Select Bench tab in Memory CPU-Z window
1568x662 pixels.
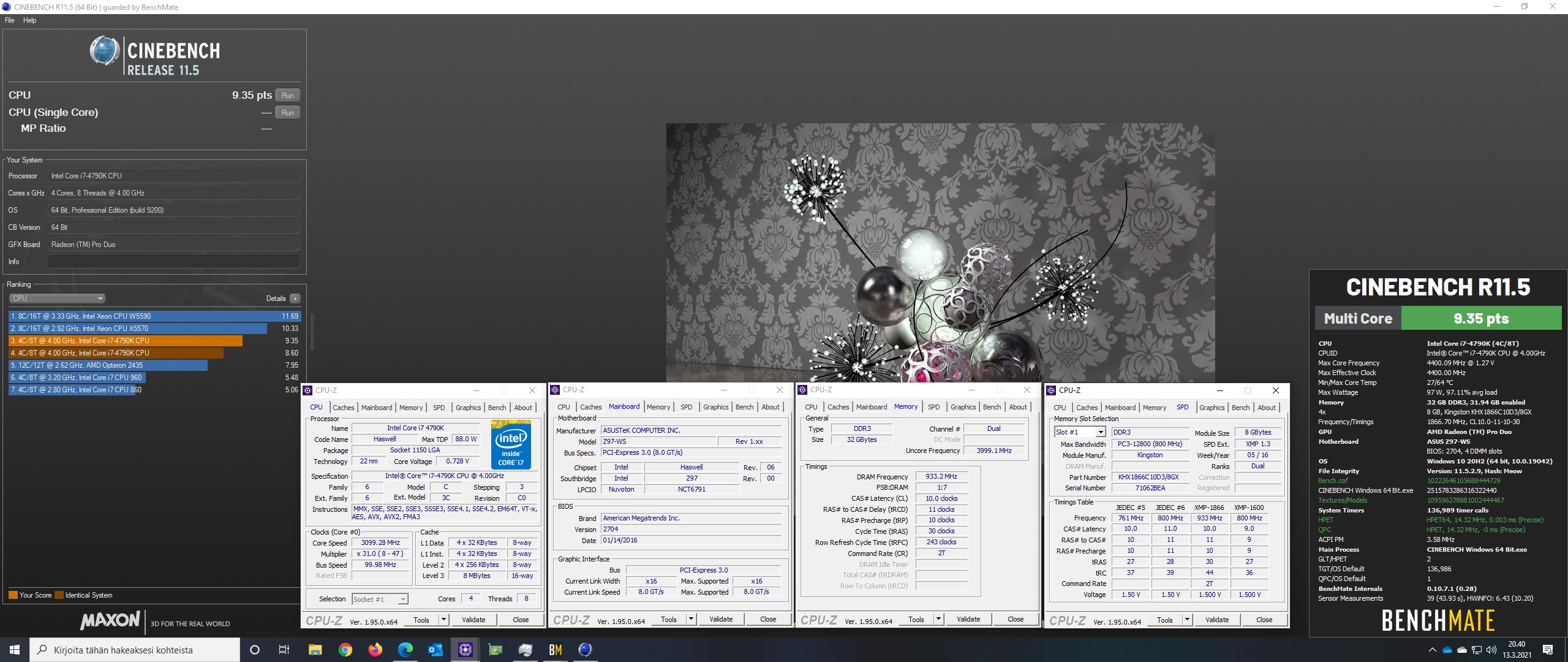click(992, 407)
